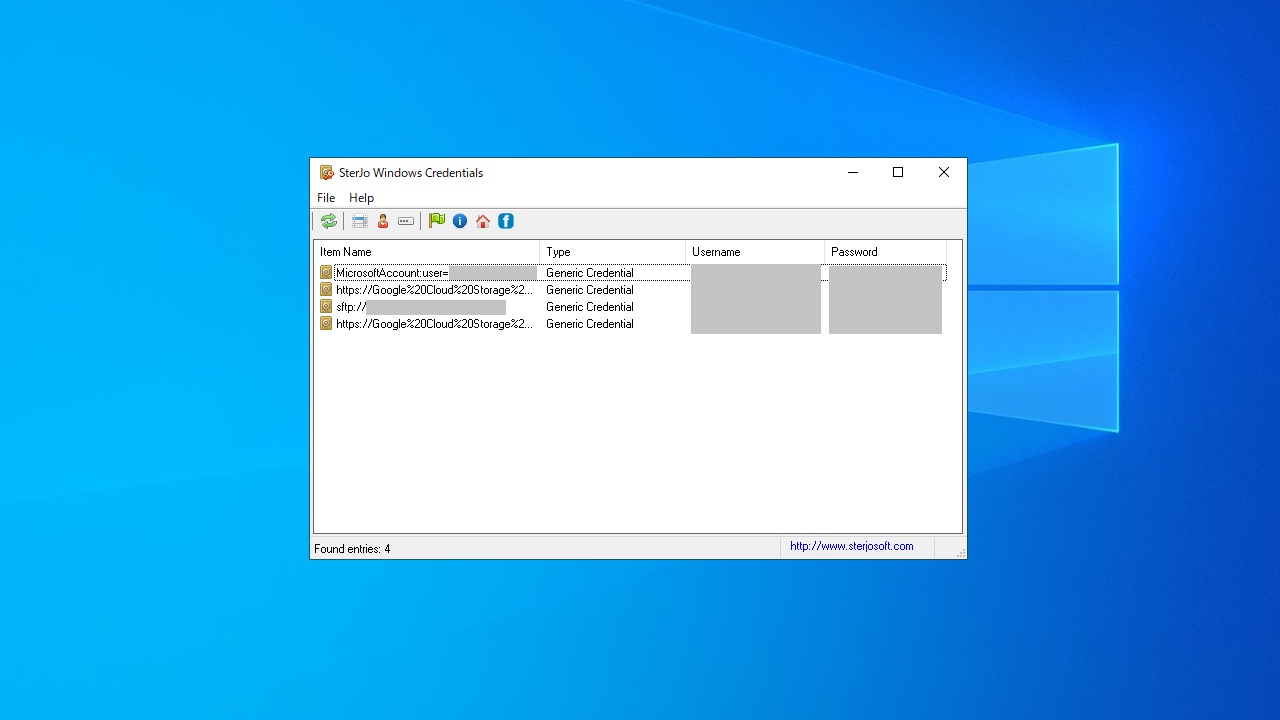
Task: Click the SterJo app icon in title bar
Action: tap(326, 173)
